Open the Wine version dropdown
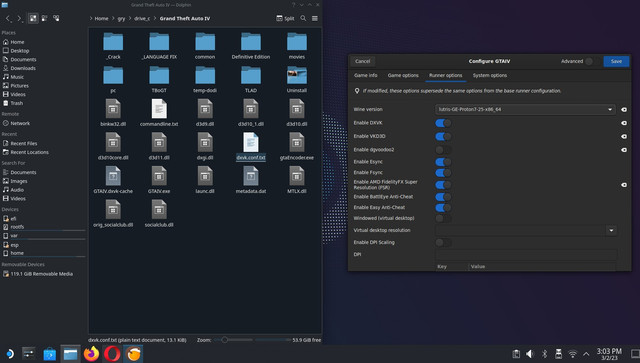The height and width of the screenshot is (363, 640). [525, 109]
